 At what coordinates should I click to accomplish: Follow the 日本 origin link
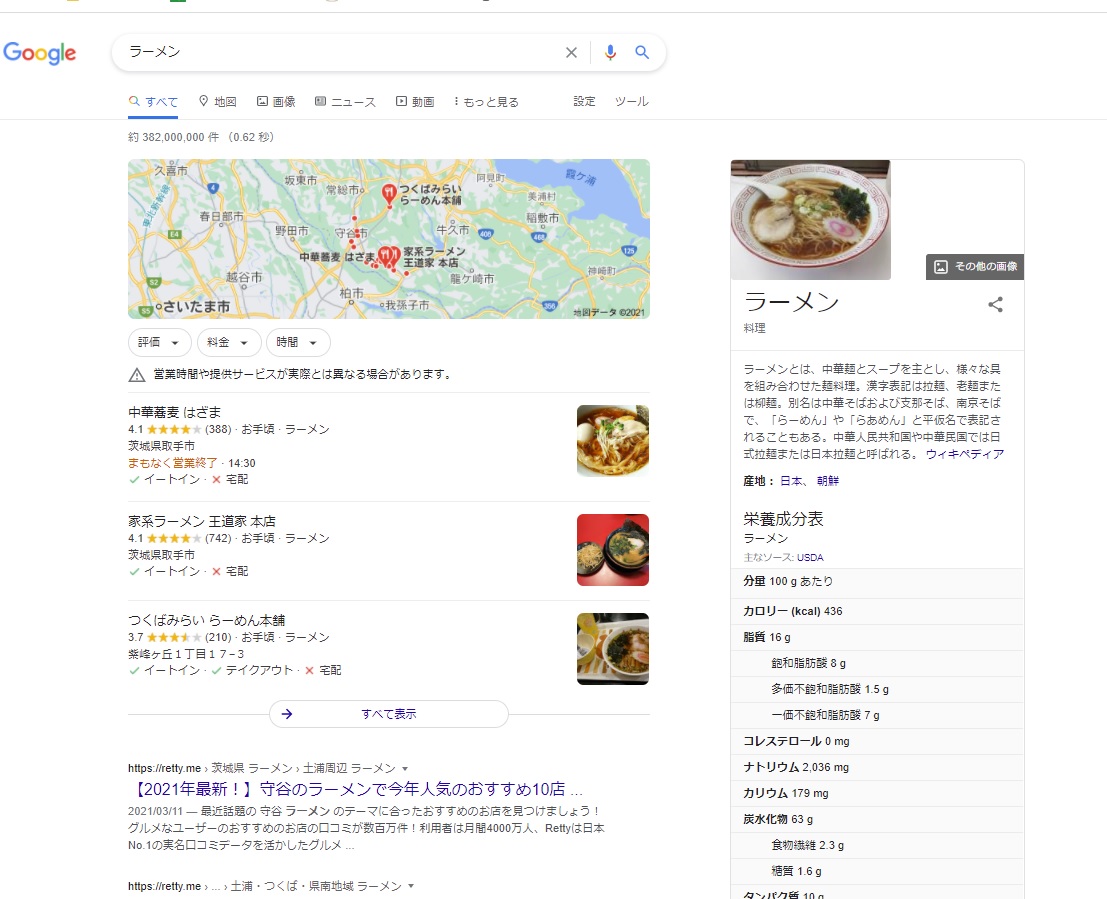791,481
